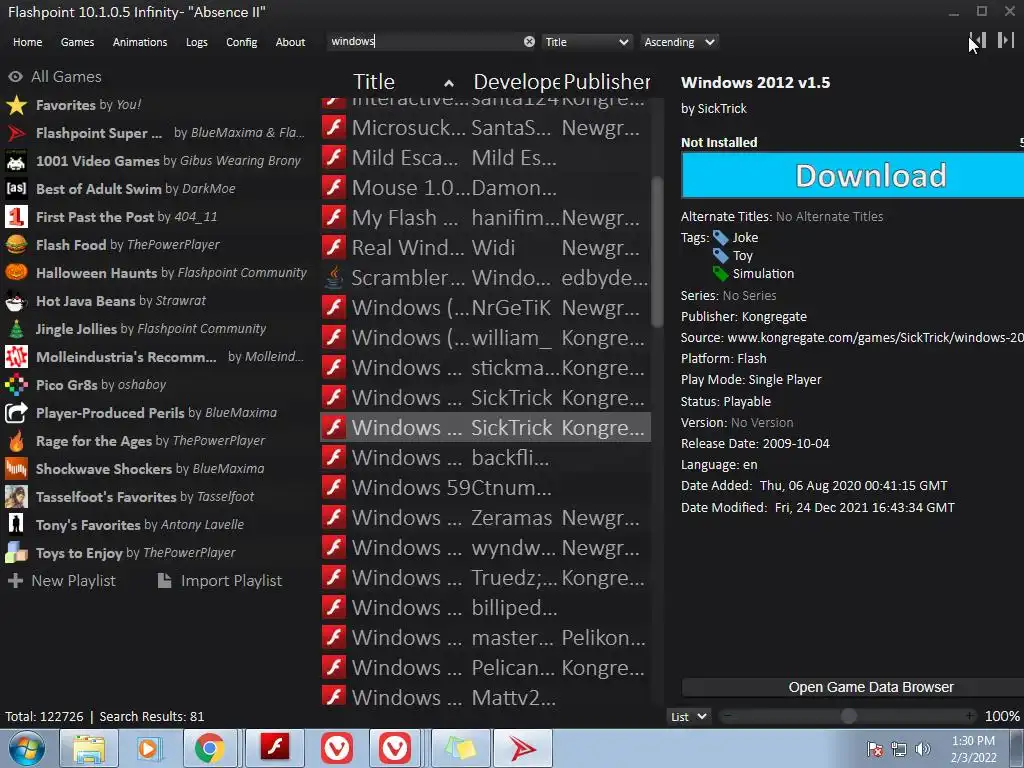
Task: Open the About page
Action: pos(290,42)
